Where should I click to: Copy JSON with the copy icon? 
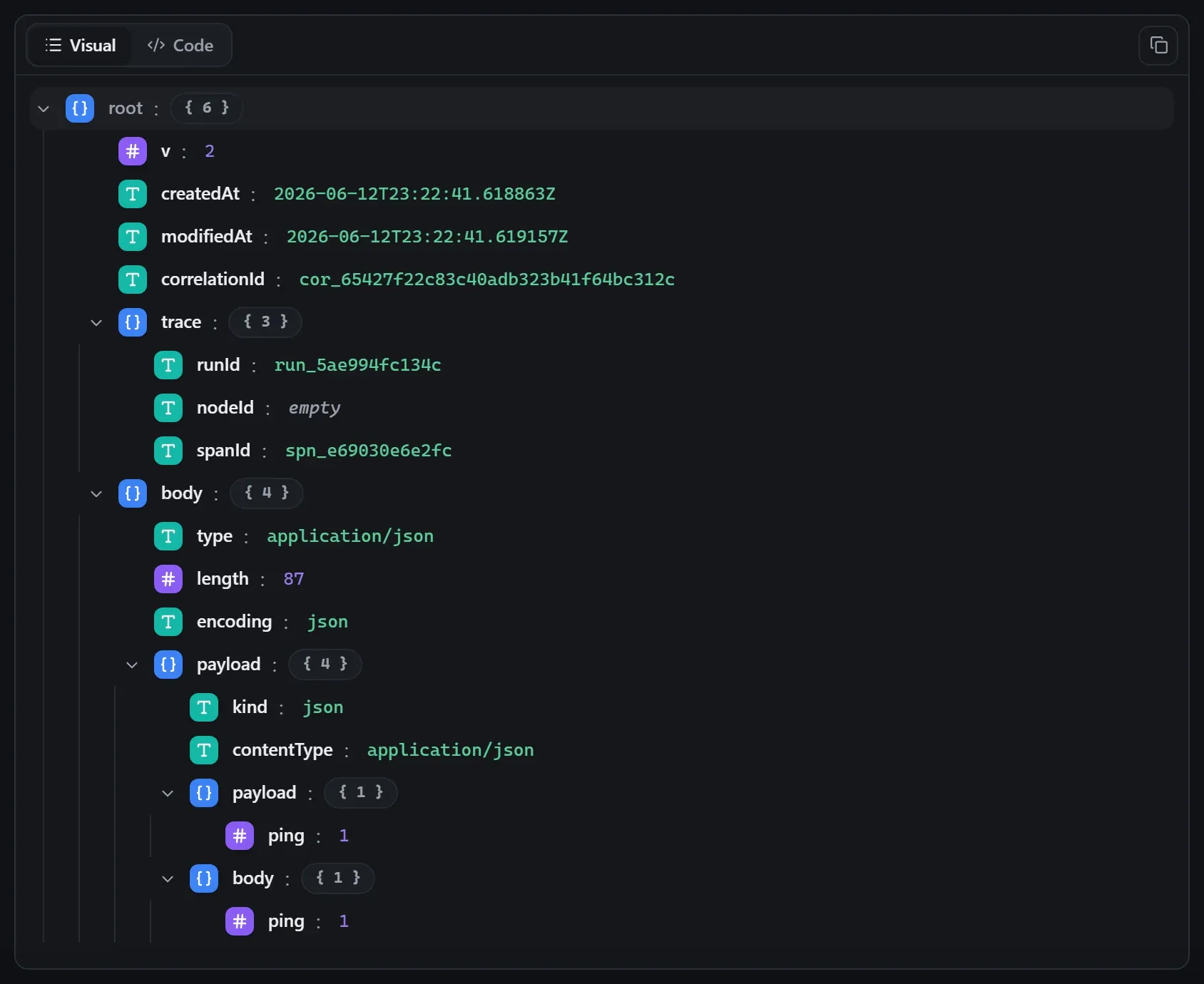point(1158,46)
